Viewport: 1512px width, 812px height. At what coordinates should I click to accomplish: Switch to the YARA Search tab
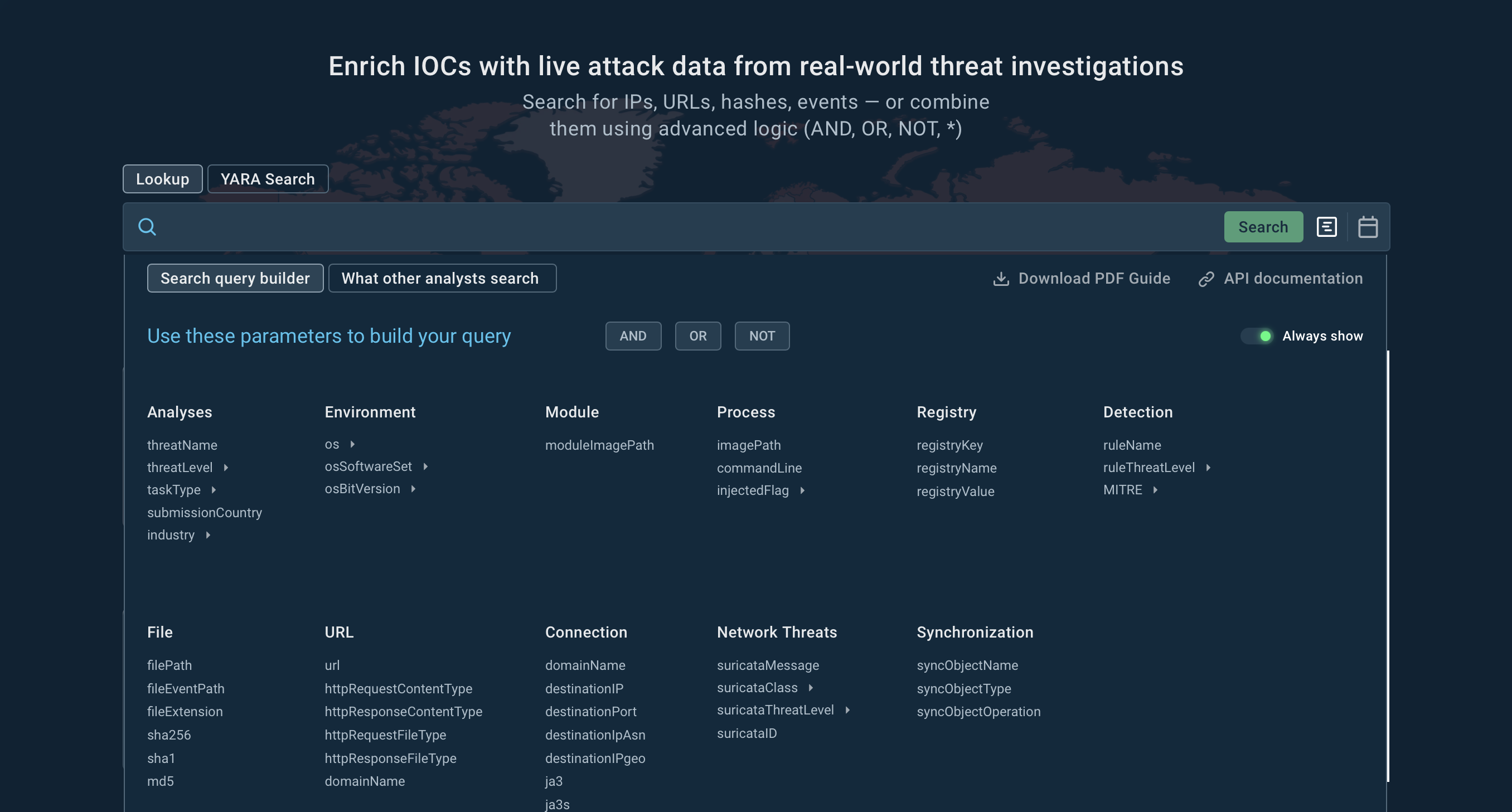[x=268, y=179]
